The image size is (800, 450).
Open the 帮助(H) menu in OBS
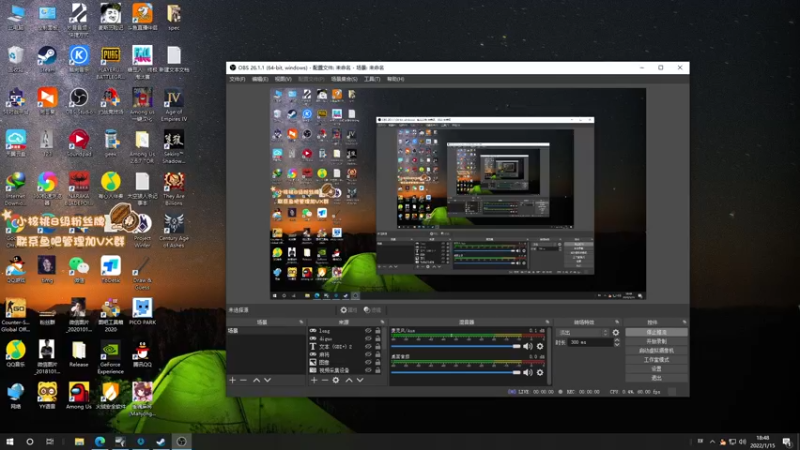[x=395, y=79]
